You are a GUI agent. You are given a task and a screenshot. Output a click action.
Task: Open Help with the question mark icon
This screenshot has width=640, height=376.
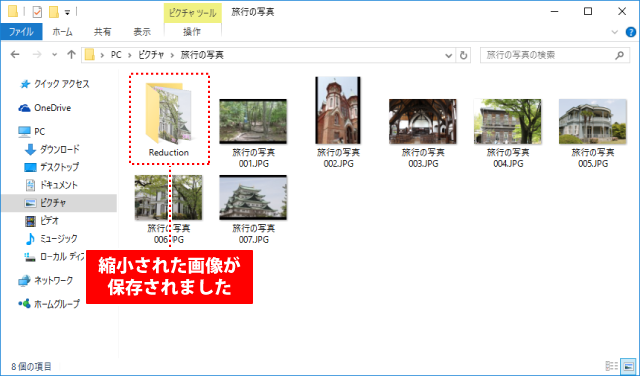pos(631,32)
